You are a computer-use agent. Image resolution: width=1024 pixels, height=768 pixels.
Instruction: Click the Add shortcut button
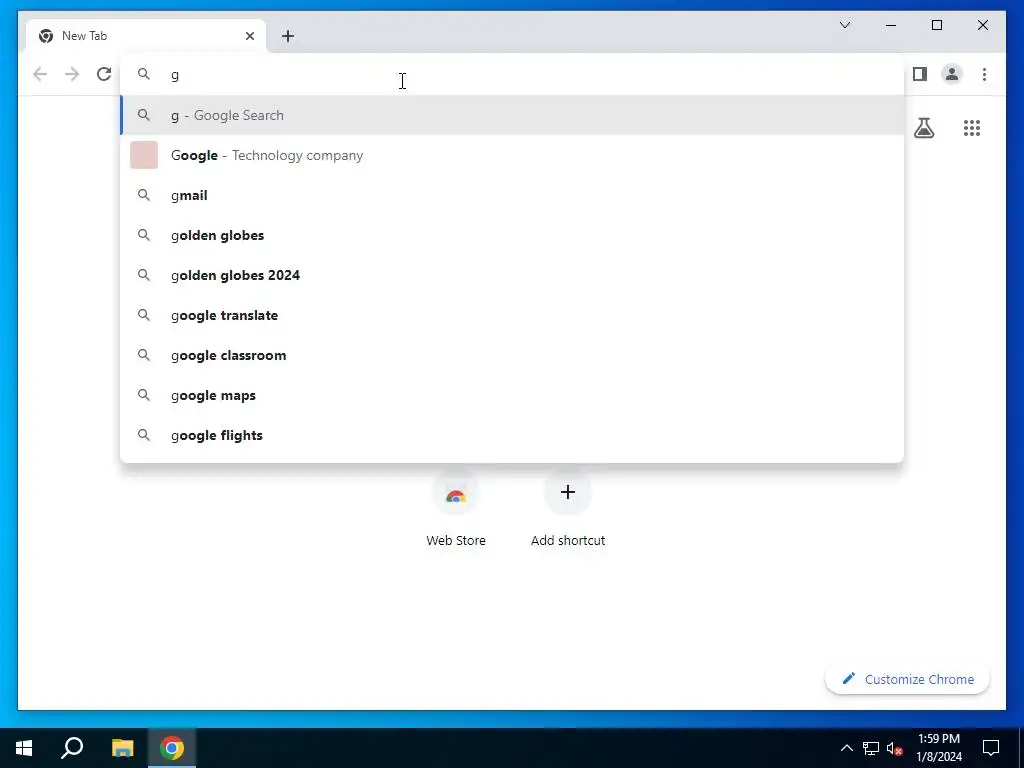coord(568,509)
